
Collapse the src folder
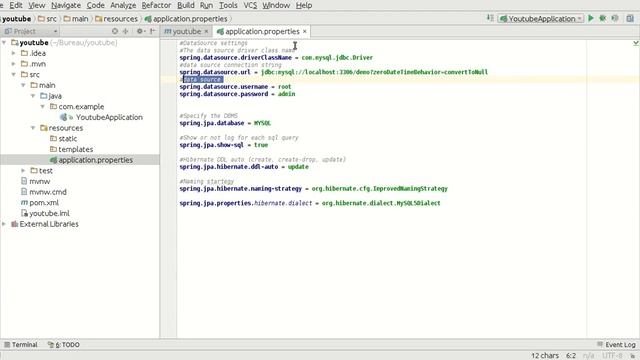[13, 74]
